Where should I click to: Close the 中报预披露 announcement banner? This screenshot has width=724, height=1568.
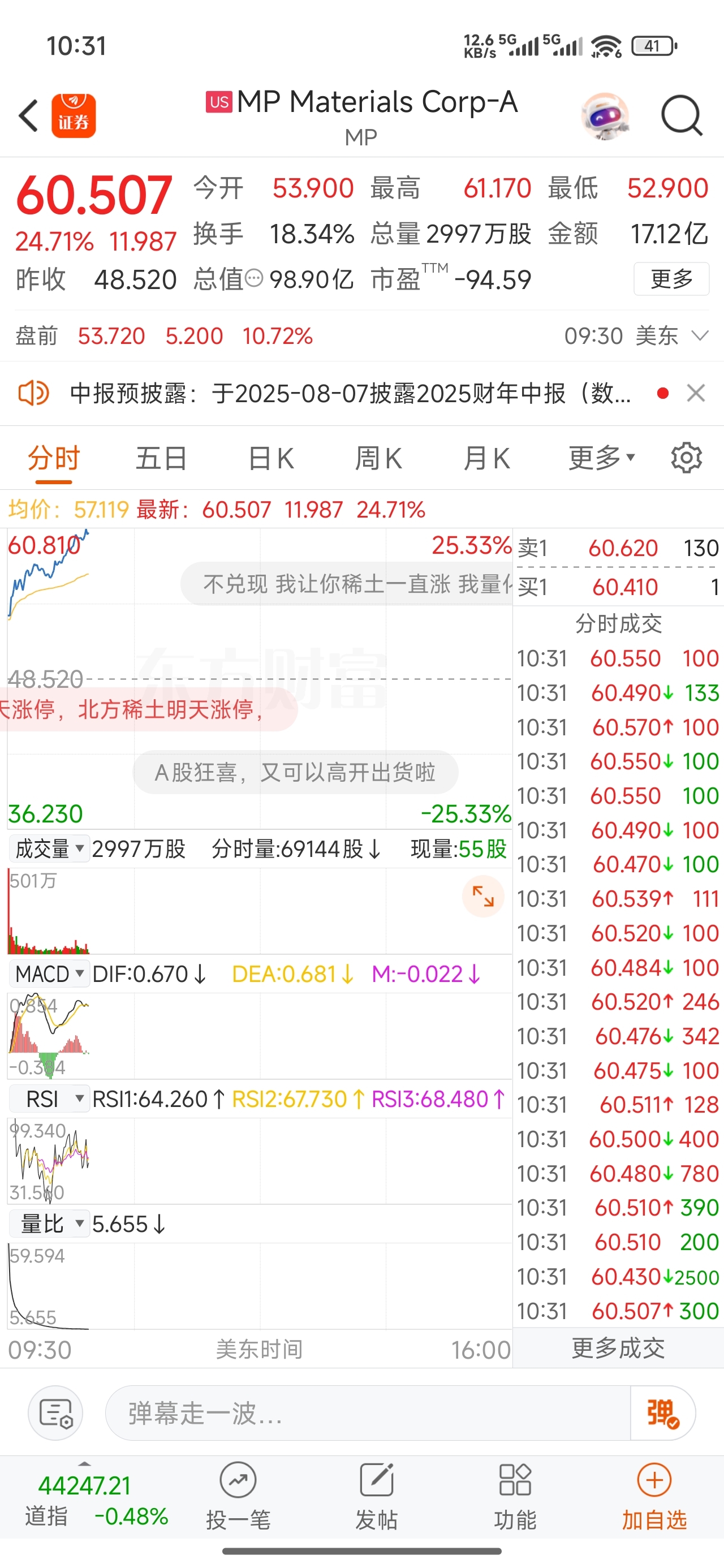pyautogui.click(x=696, y=393)
